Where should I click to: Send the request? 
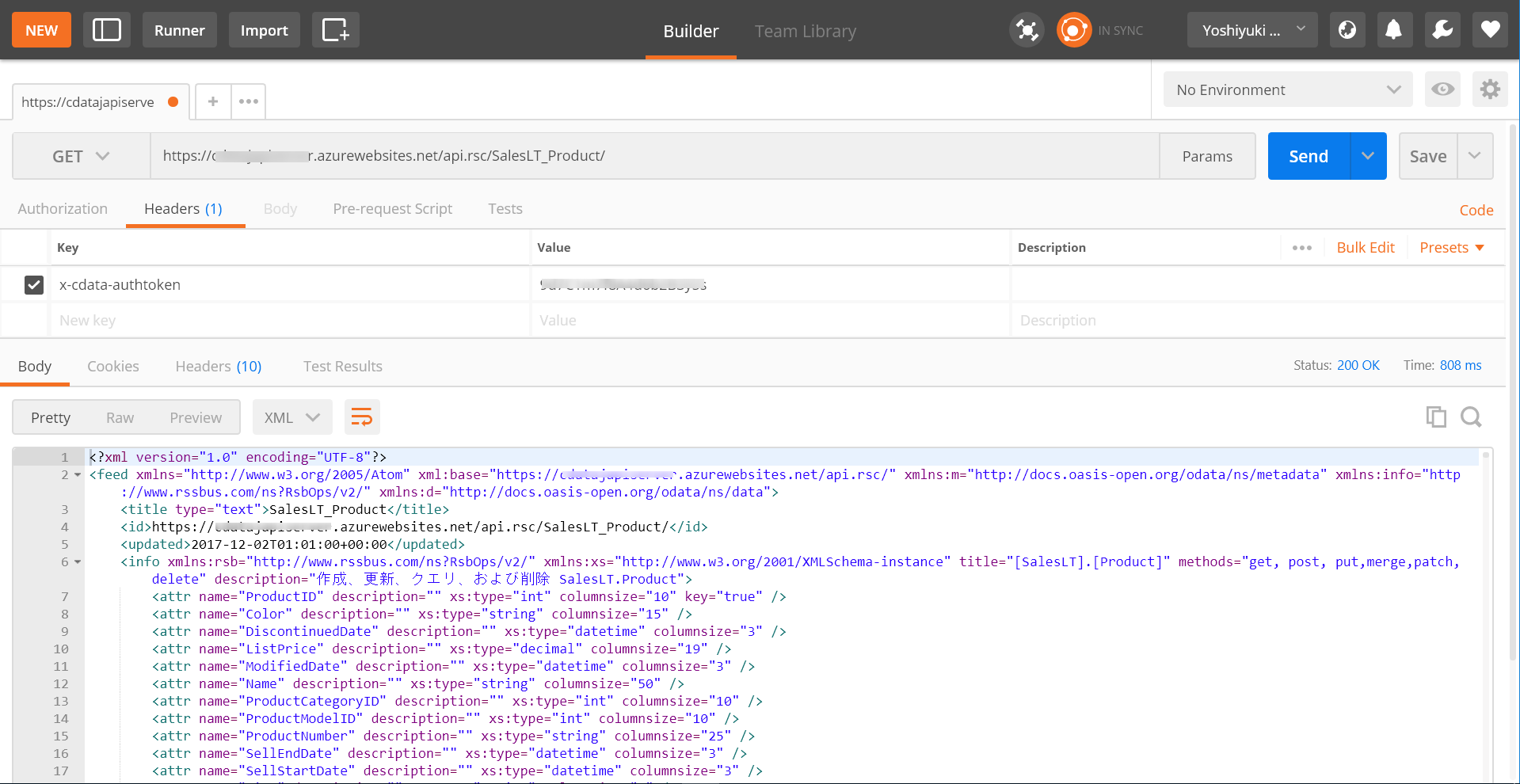(x=1308, y=156)
